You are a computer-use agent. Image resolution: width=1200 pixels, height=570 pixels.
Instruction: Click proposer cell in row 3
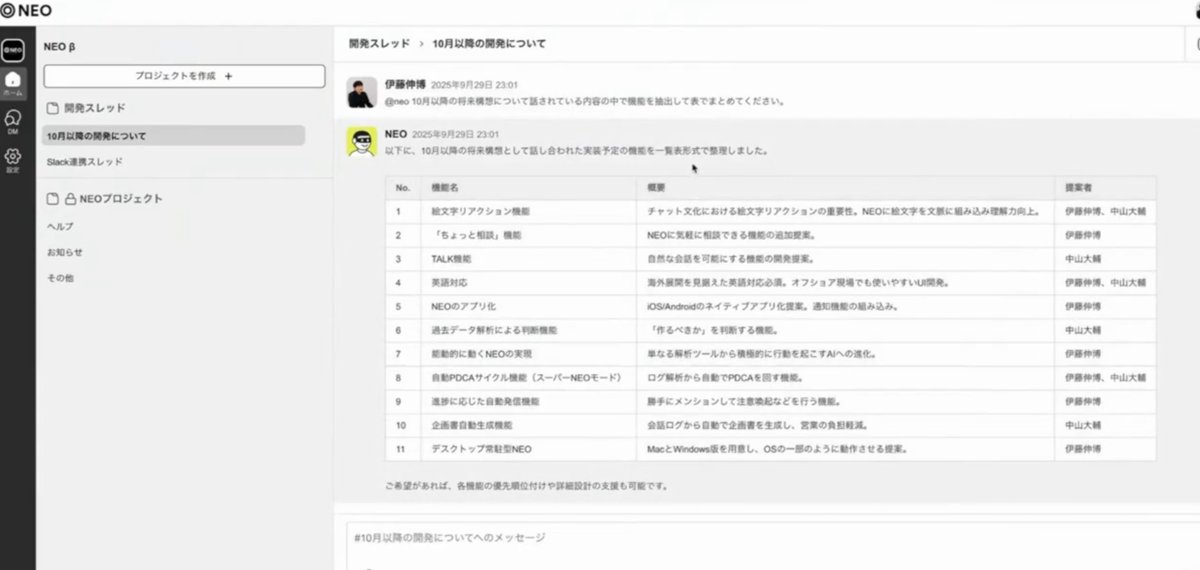(1105, 258)
